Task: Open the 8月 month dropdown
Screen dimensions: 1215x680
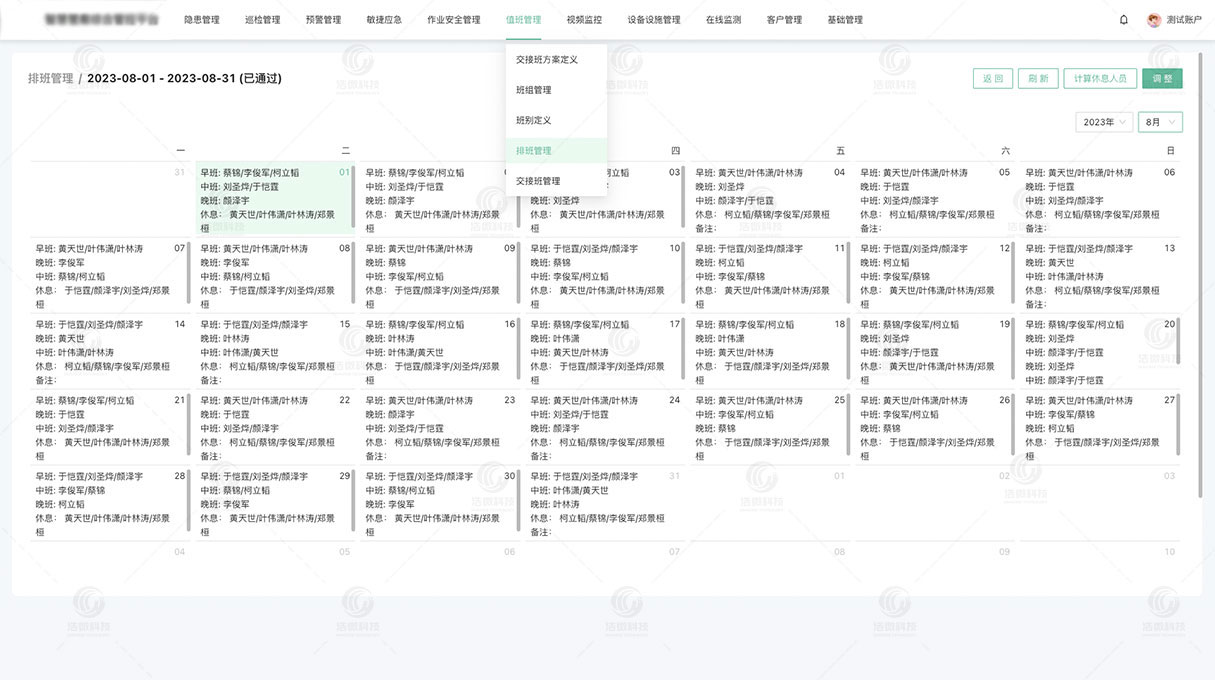Action: 1158,120
